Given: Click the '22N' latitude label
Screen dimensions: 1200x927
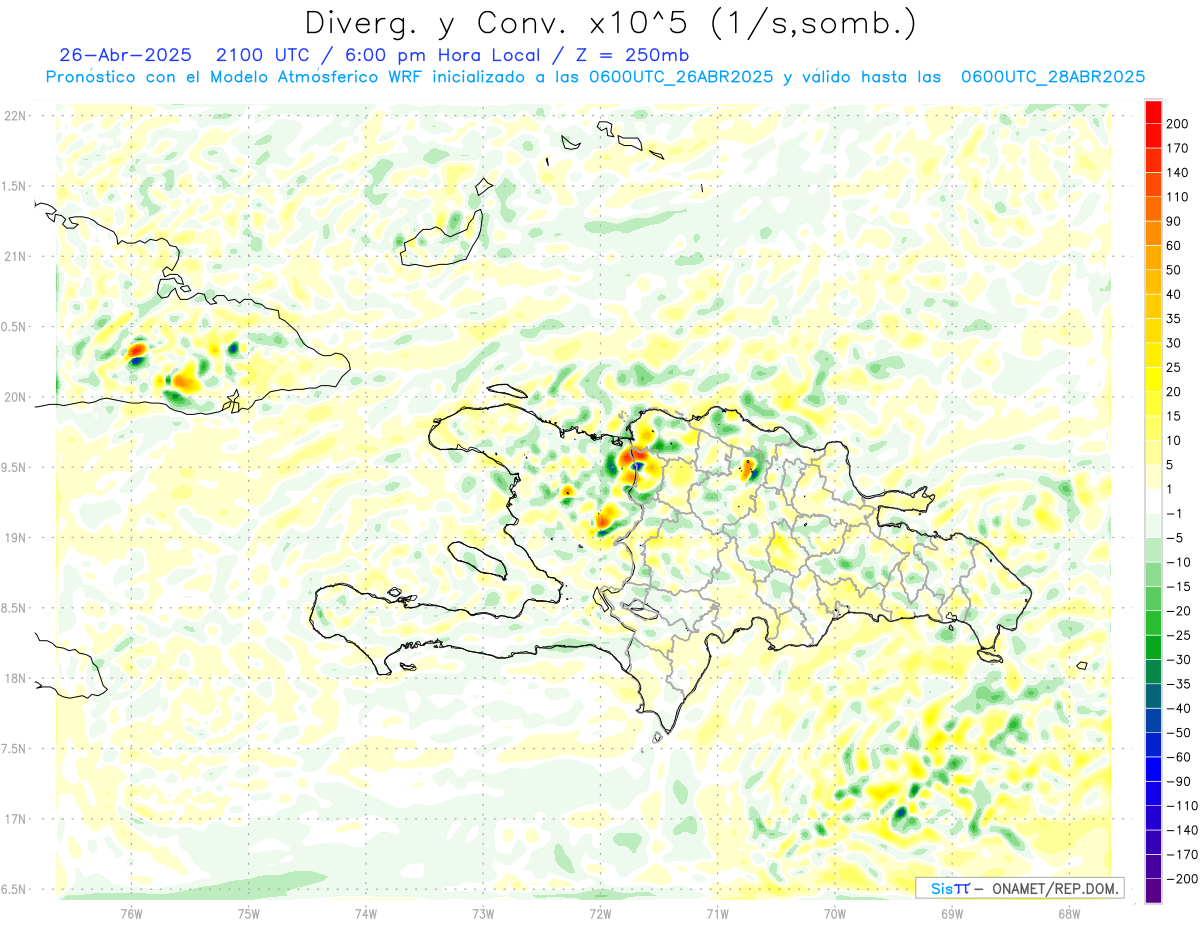Looking at the screenshot, I should pos(14,116).
